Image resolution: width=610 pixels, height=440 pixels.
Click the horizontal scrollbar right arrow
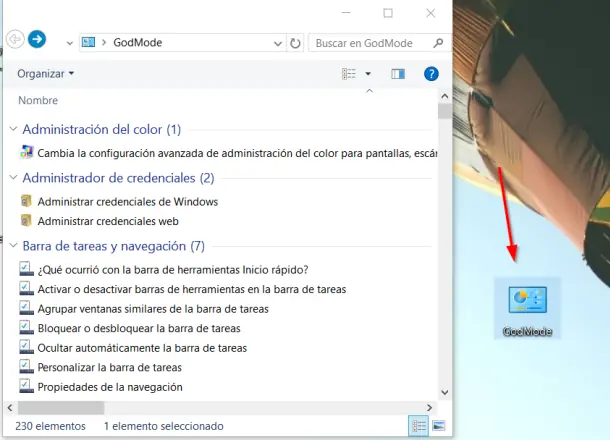429,408
